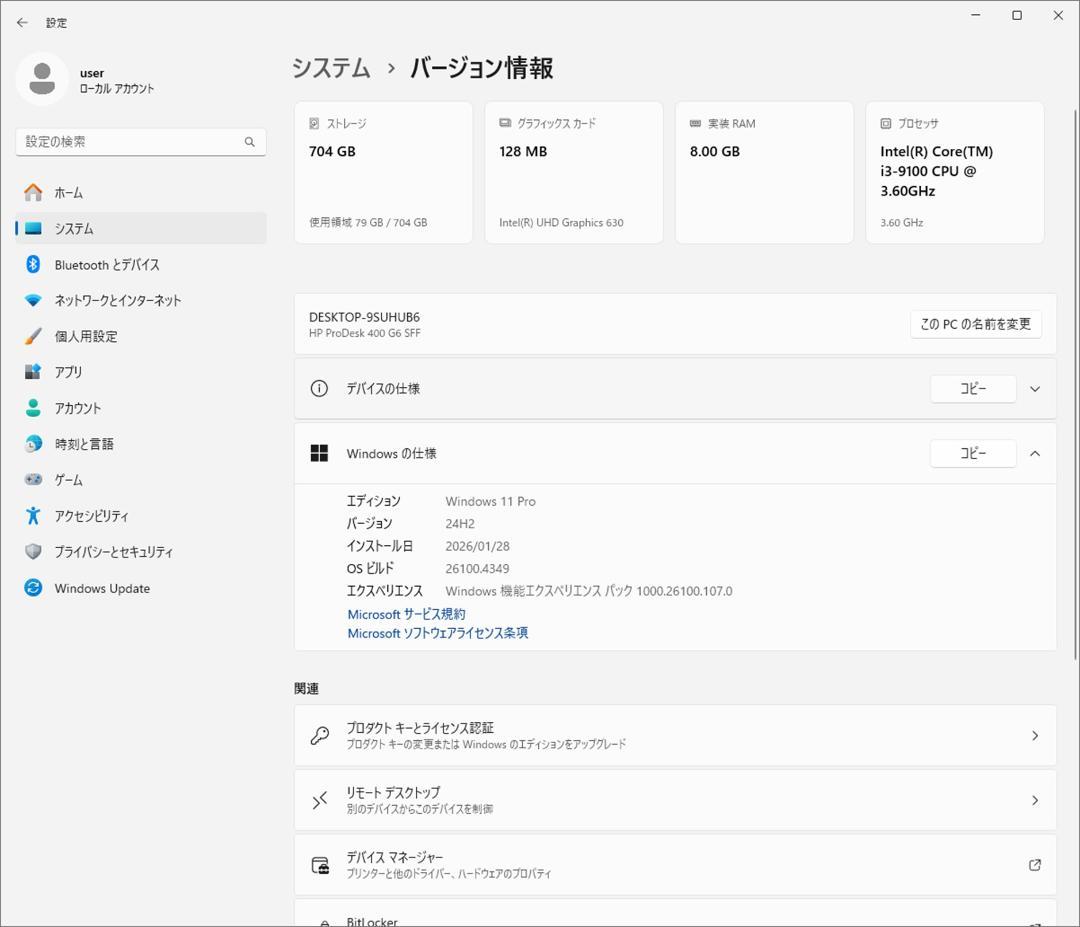Viewport: 1080px width, 927px height.
Task: Click the RAM chip icon
Action: pos(695,123)
